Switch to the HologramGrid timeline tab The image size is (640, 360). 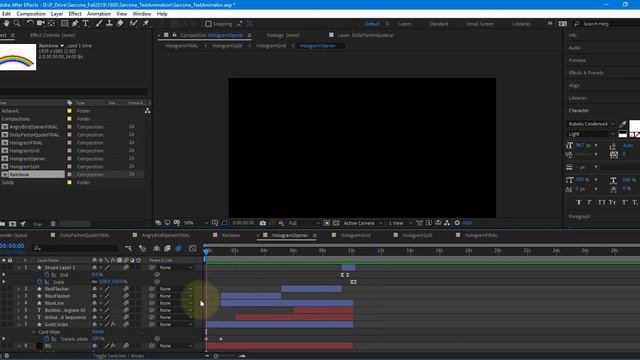point(355,236)
